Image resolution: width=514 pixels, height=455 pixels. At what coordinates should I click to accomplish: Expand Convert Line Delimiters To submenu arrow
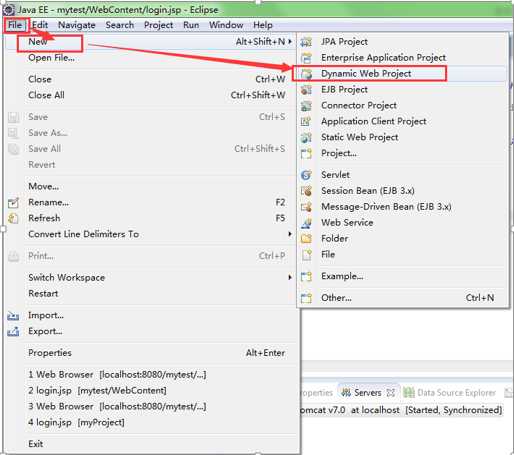pos(290,234)
